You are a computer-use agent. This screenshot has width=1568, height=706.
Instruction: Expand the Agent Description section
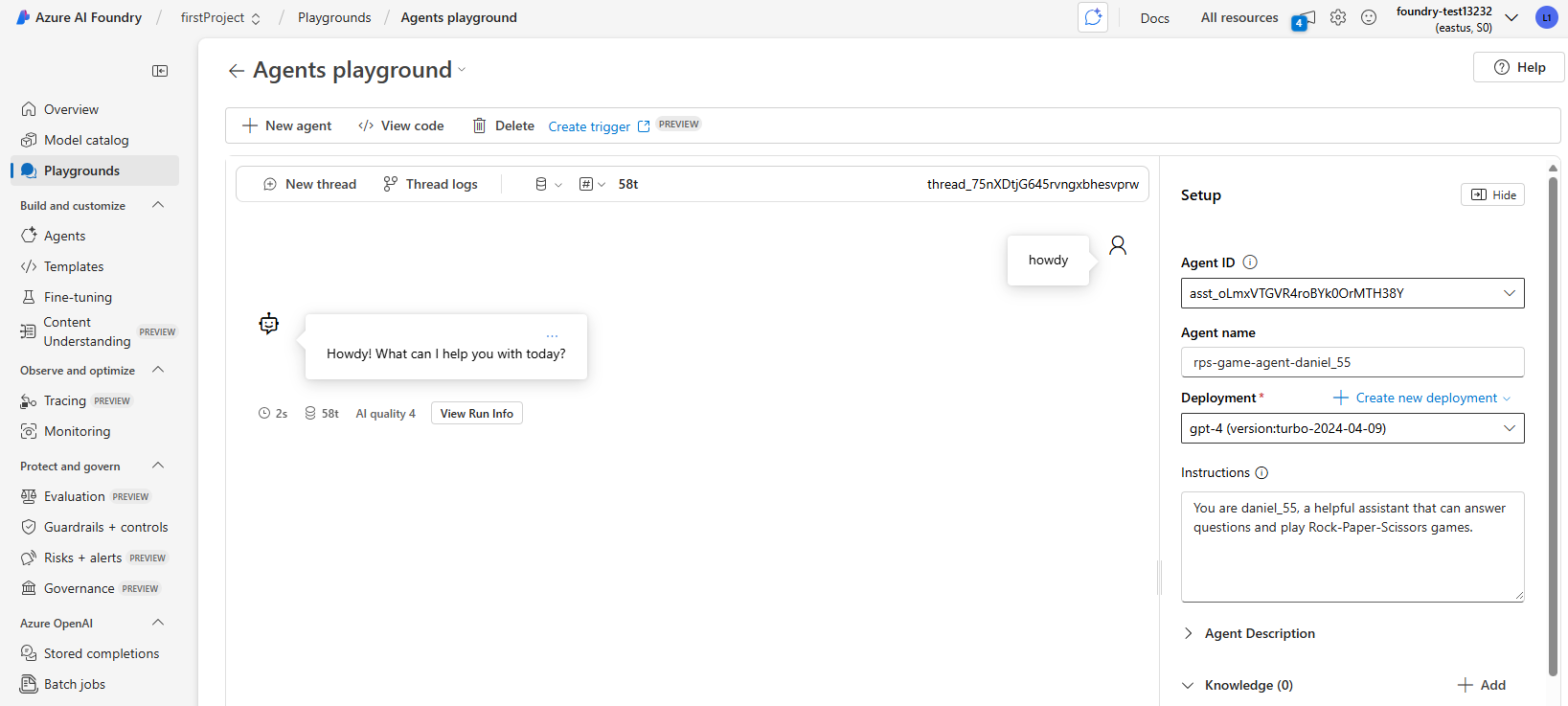click(x=1189, y=633)
